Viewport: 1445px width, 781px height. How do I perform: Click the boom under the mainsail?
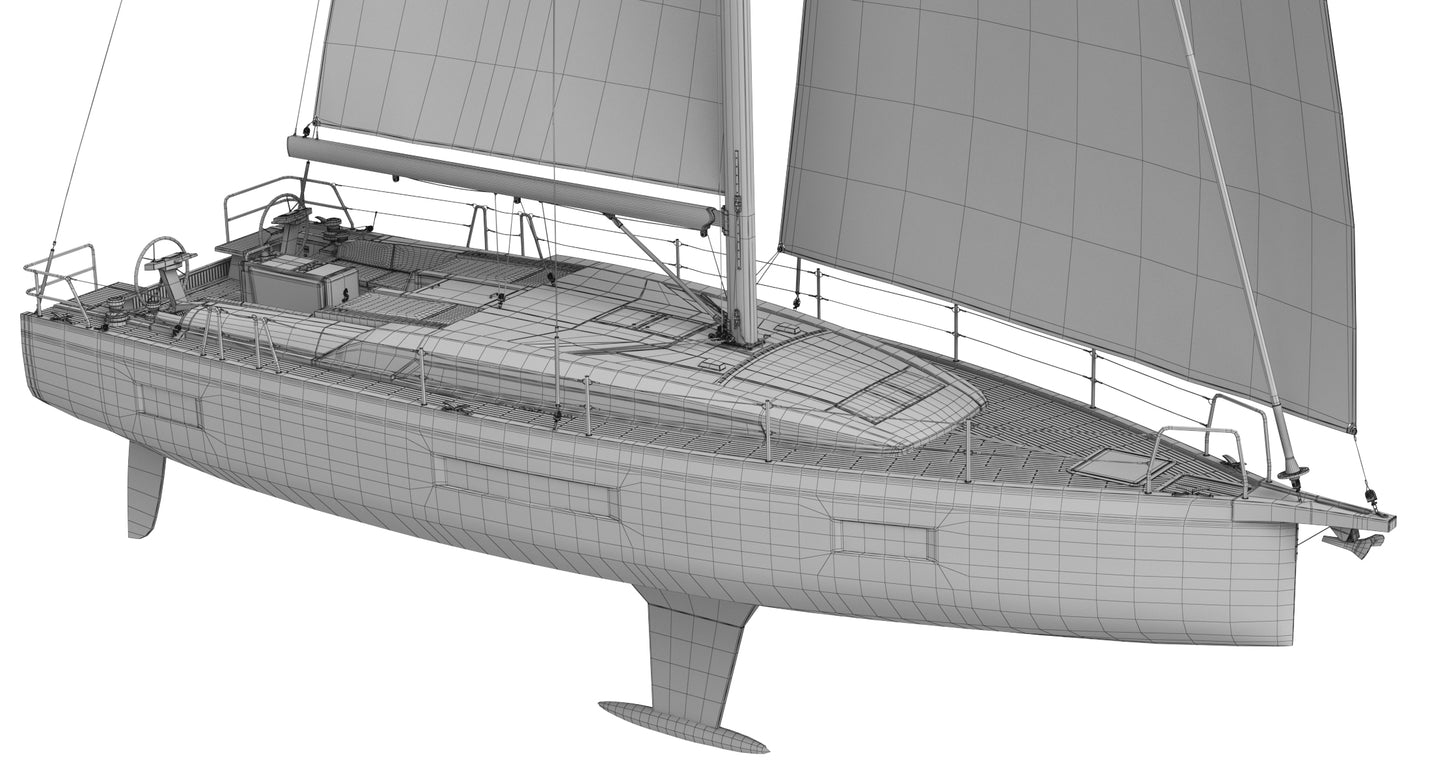pos(500,180)
